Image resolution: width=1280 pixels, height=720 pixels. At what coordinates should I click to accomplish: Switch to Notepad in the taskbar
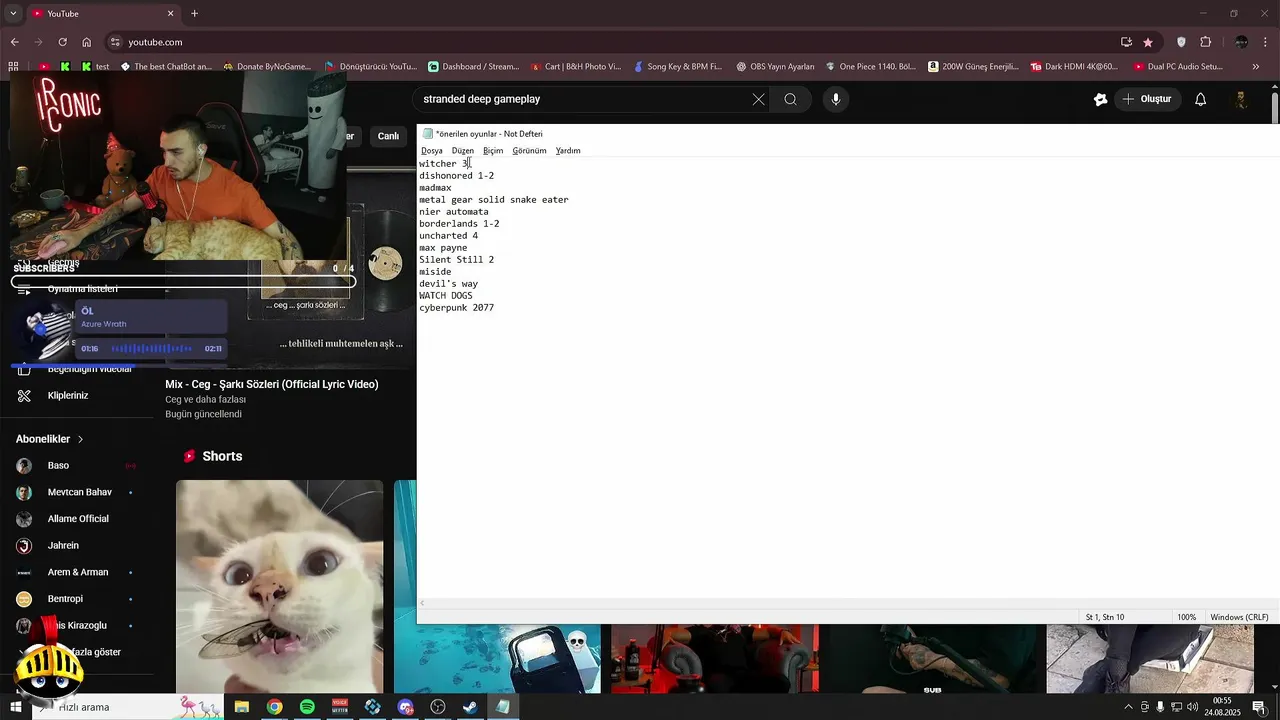click(x=503, y=707)
